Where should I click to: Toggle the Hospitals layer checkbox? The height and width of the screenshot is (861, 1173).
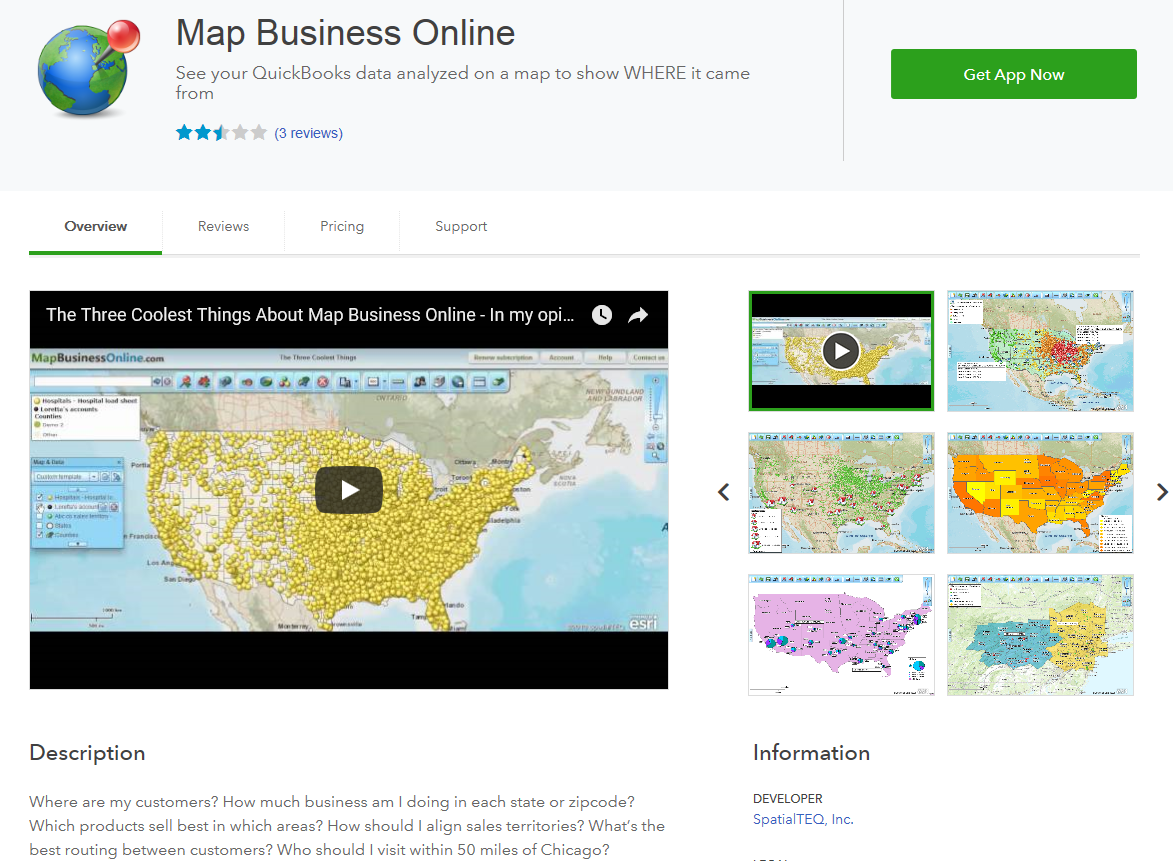click(39, 497)
